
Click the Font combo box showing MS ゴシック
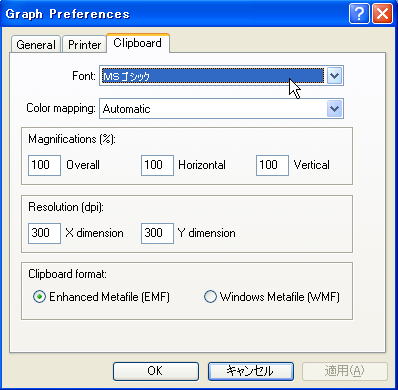pos(221,76)
